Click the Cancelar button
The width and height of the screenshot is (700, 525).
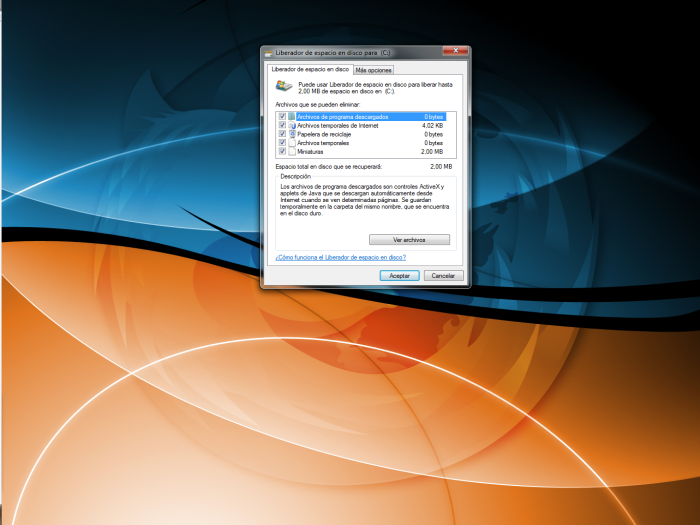pos(443,275)
